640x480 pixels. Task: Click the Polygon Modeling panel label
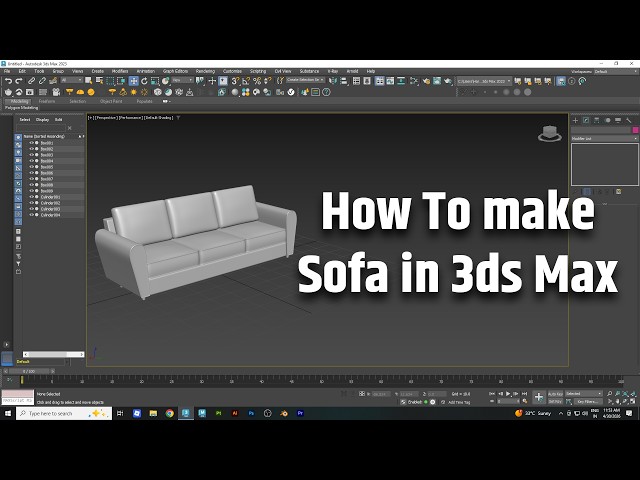coord(22,108)
